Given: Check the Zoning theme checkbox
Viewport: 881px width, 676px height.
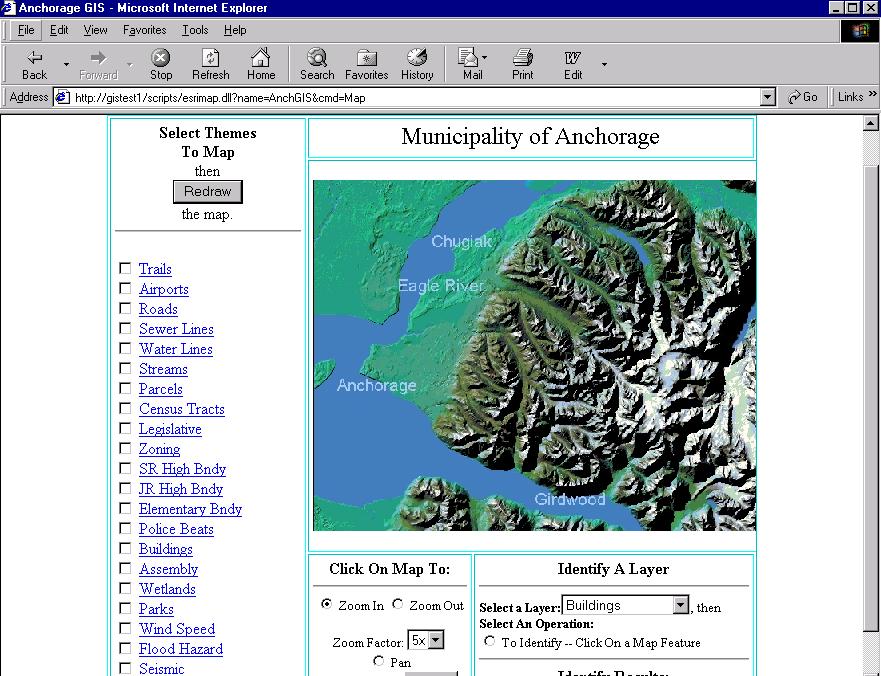Looking at the screenshot, I should [x=125, y=448].
